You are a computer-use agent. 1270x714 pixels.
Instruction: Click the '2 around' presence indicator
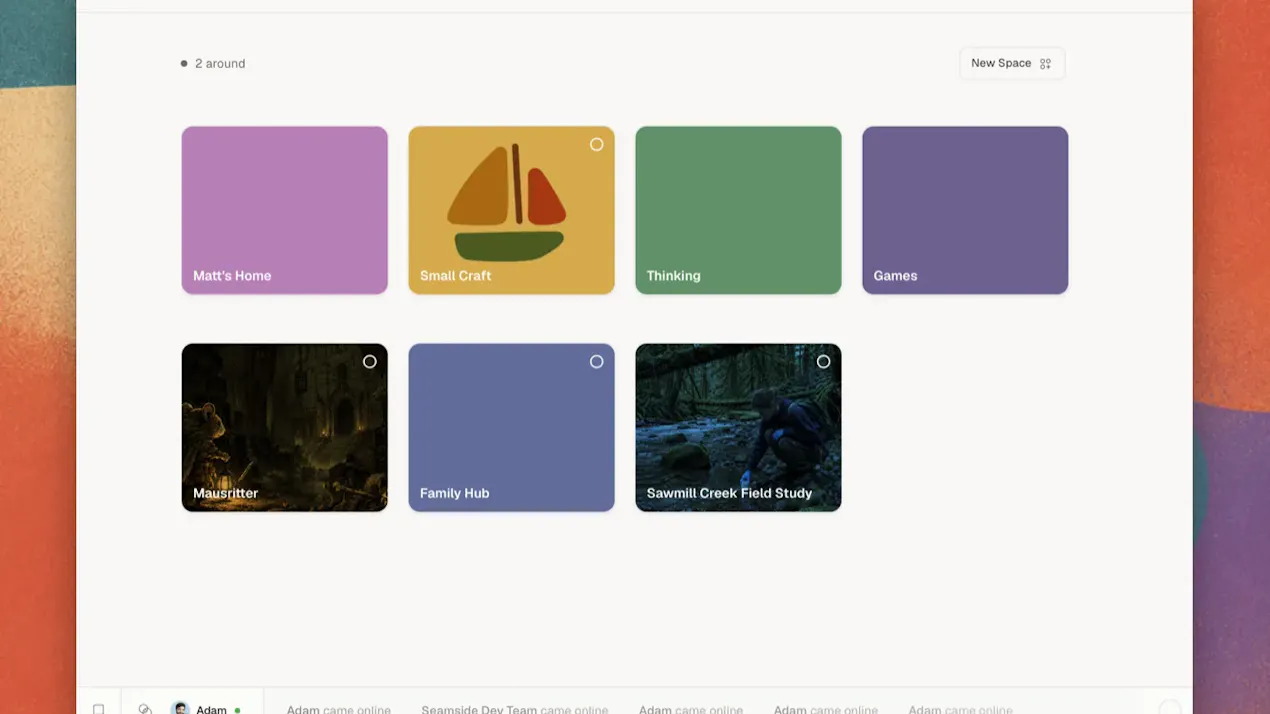pos(213,63)
